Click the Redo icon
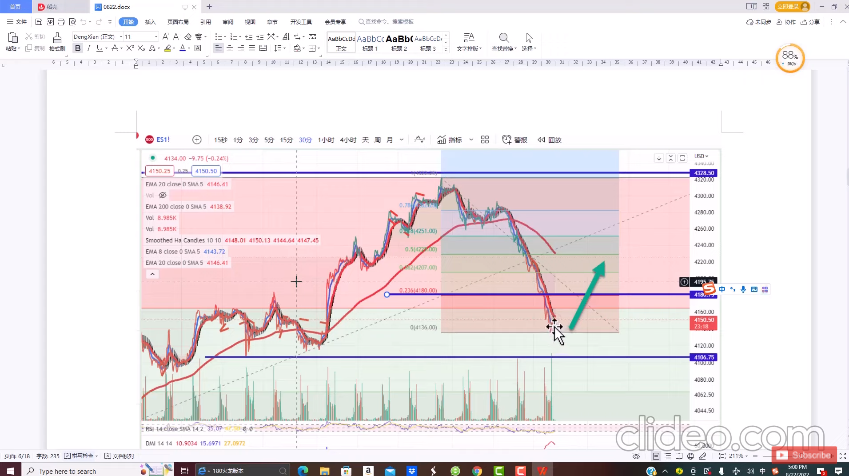This screenshot has width=849, height=476. (99, 22)
